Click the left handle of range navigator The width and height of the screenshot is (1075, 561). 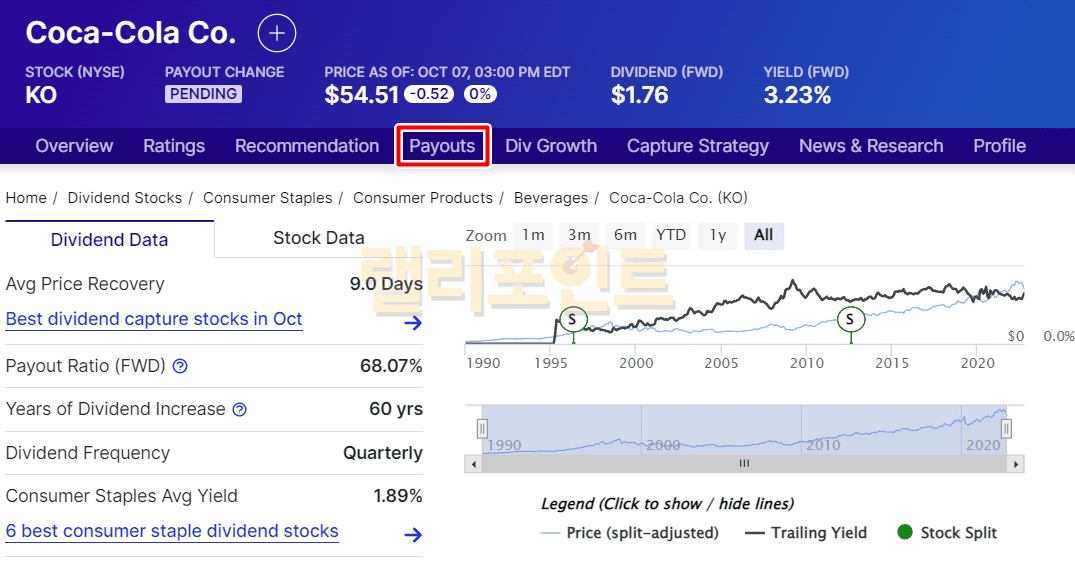pyautogui.click(x=482, y=428)
